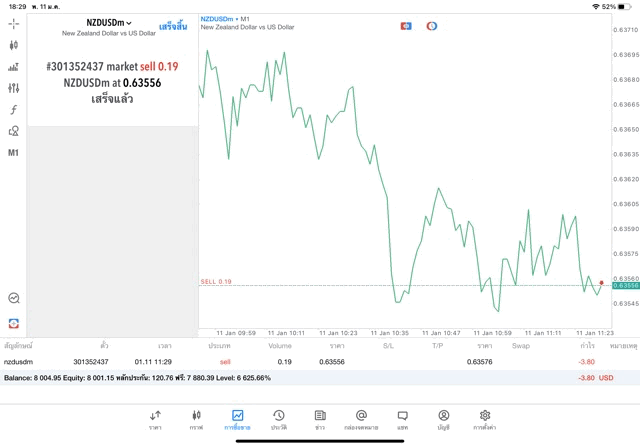
Task: Open the mailbox @ tab
Action: coord(361,420)
